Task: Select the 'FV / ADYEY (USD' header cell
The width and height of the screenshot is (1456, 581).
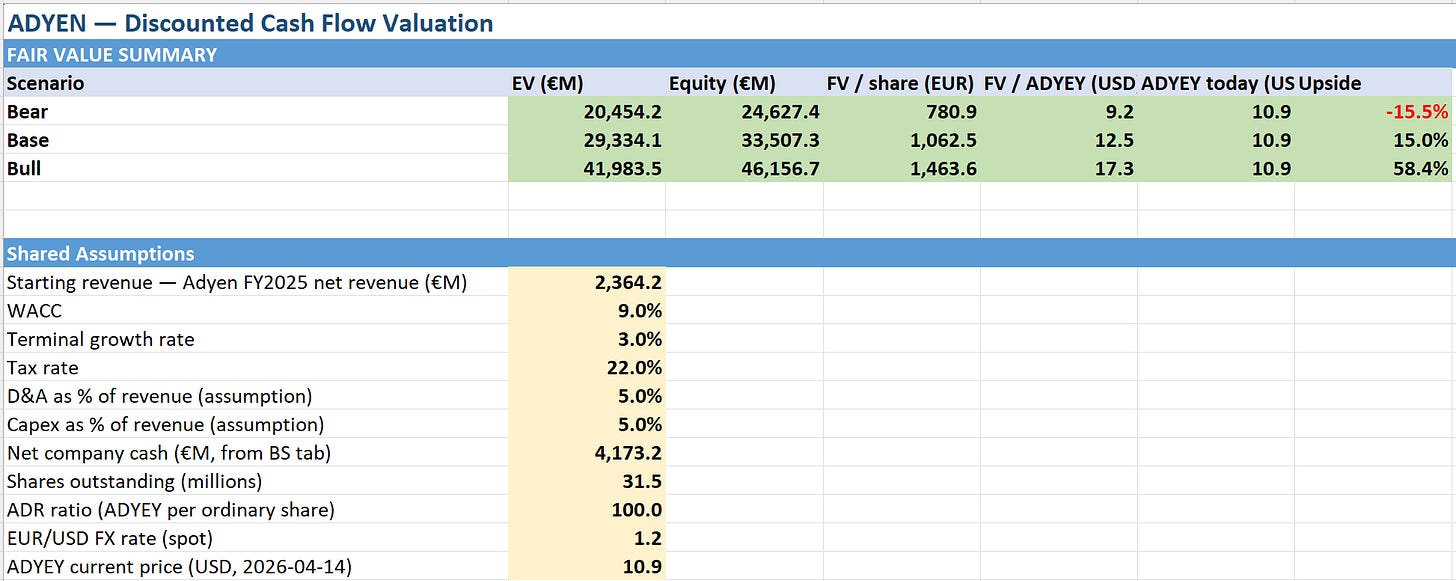Action: (x=1059, y=83)
